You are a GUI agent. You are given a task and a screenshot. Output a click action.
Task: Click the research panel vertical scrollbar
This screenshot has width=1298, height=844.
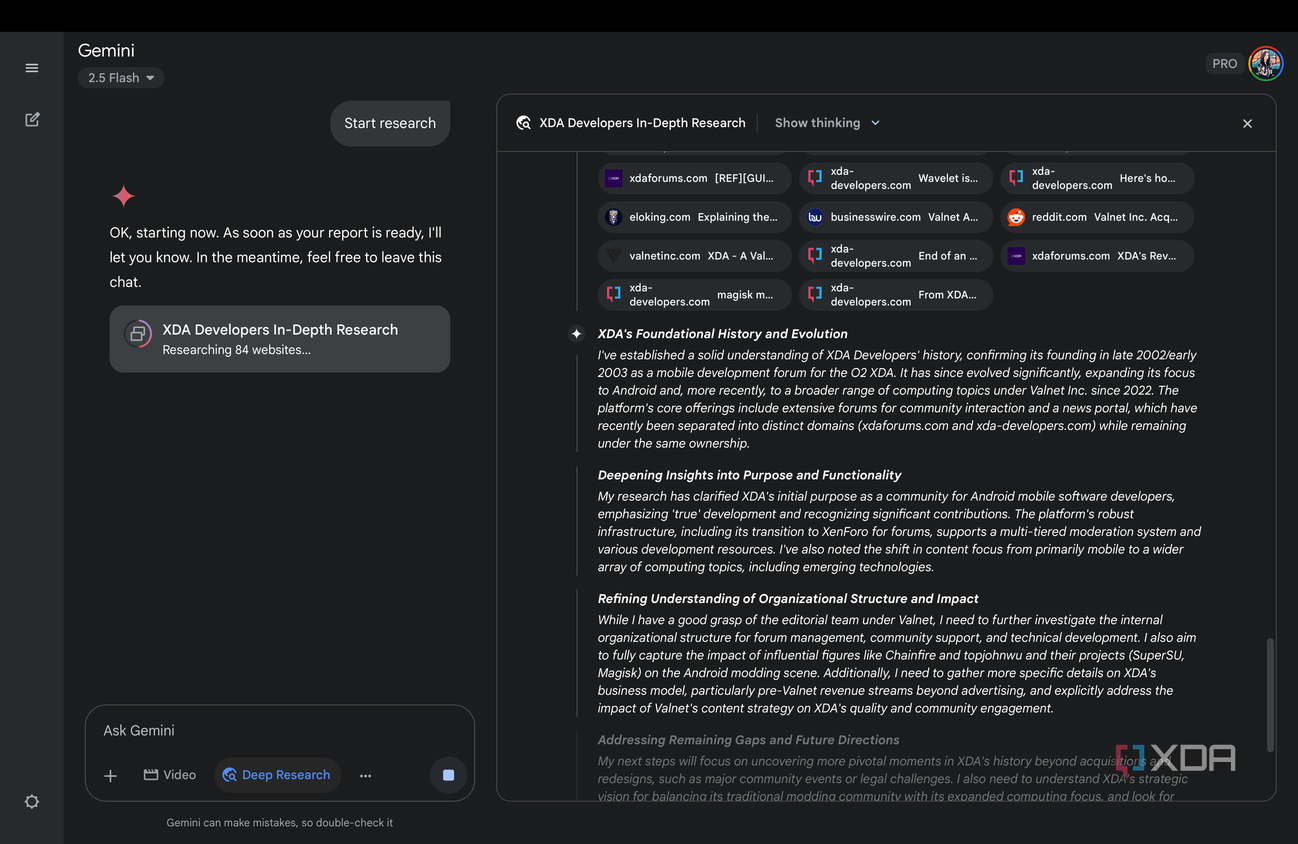1270,695
